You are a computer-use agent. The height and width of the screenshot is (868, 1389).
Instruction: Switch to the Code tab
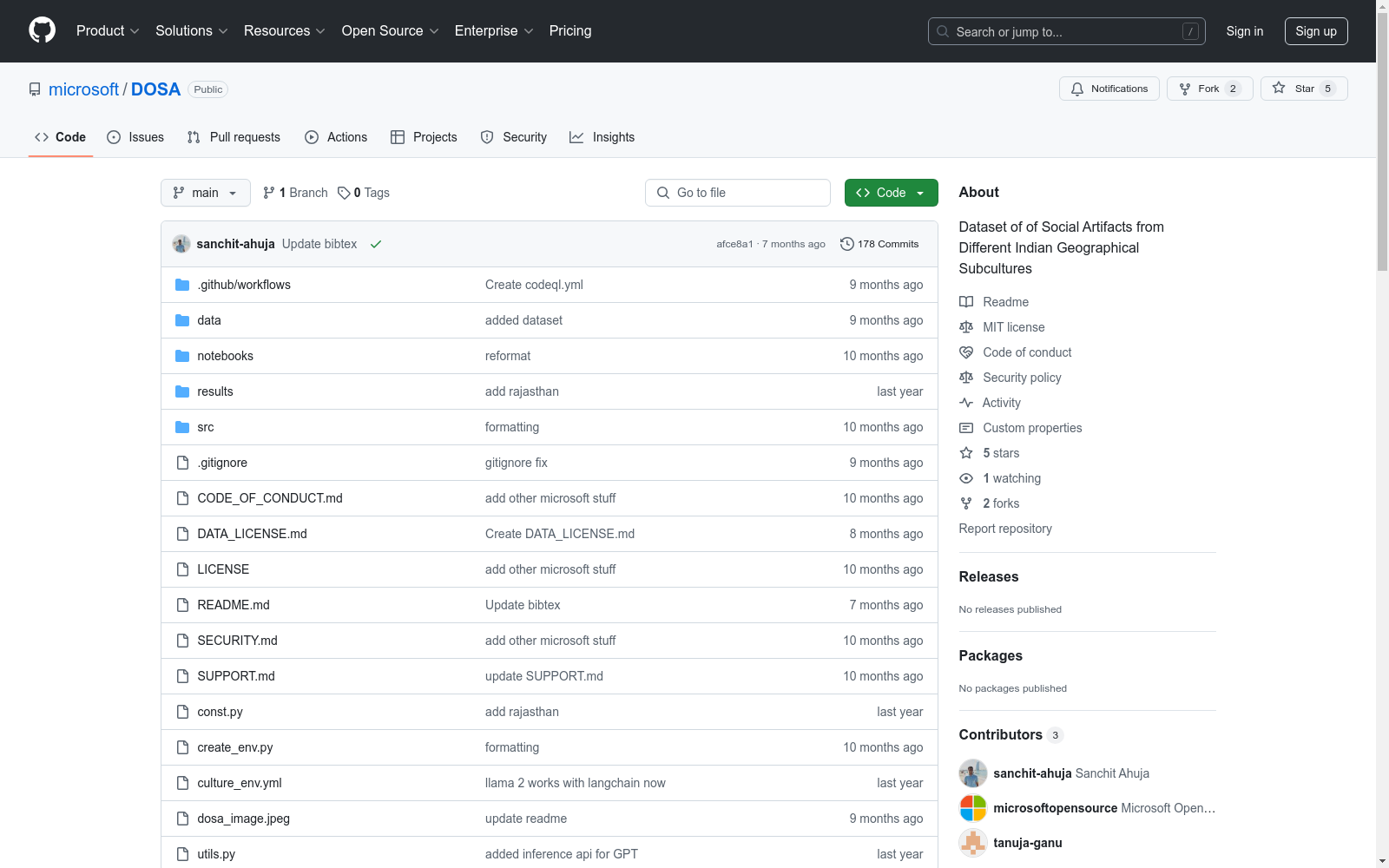(x=61, y=137)
